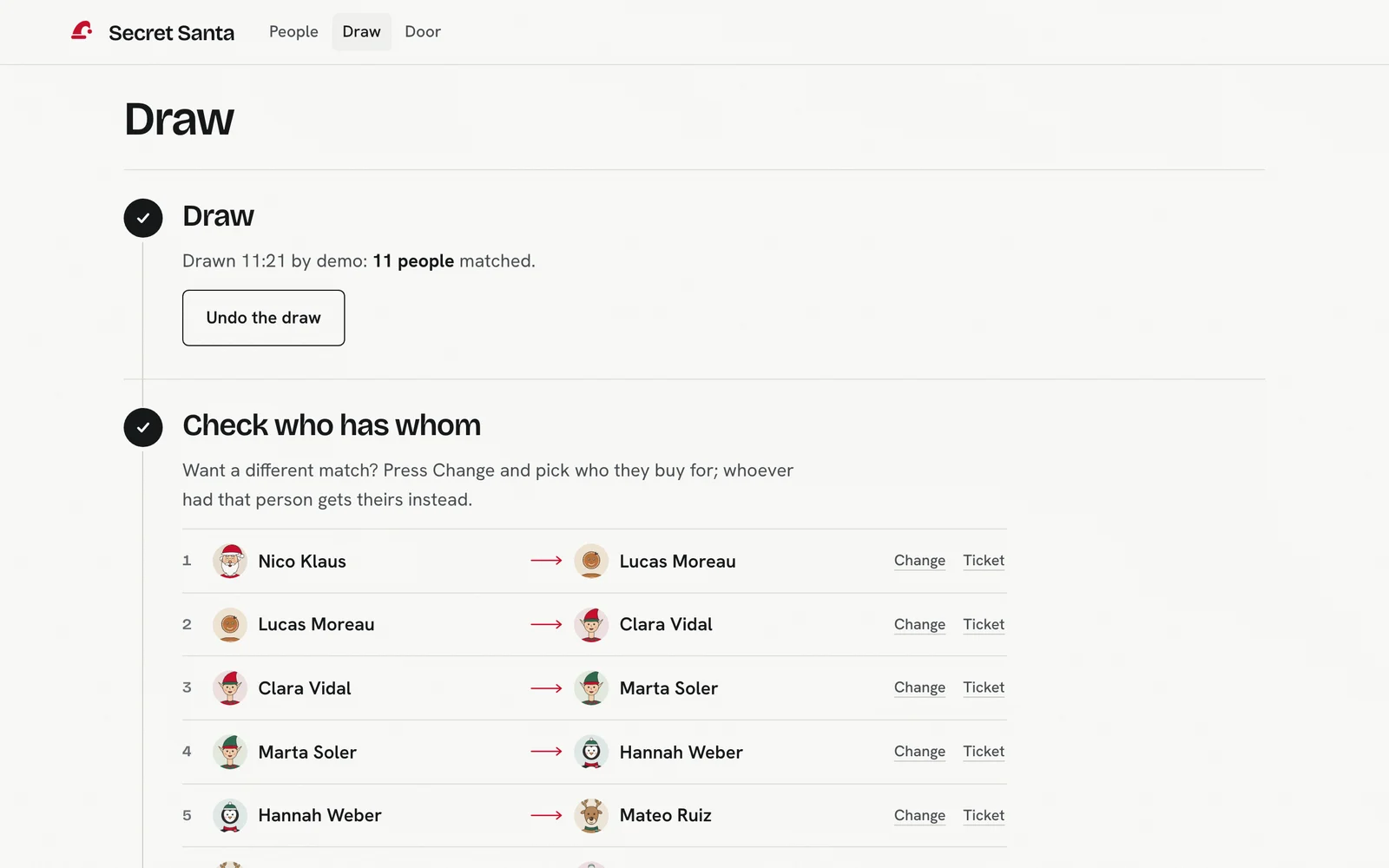The image size is (1389, 868).
Task: Click Lucas Moreau's avatar as giver in row 2
Action: pos(230,624)
